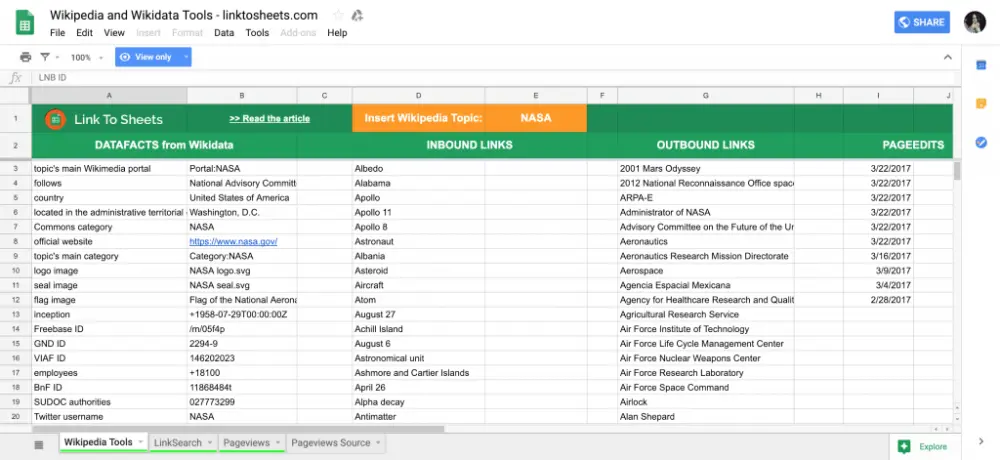Click the Alan Shepard cell

click(x=705, y=417)
